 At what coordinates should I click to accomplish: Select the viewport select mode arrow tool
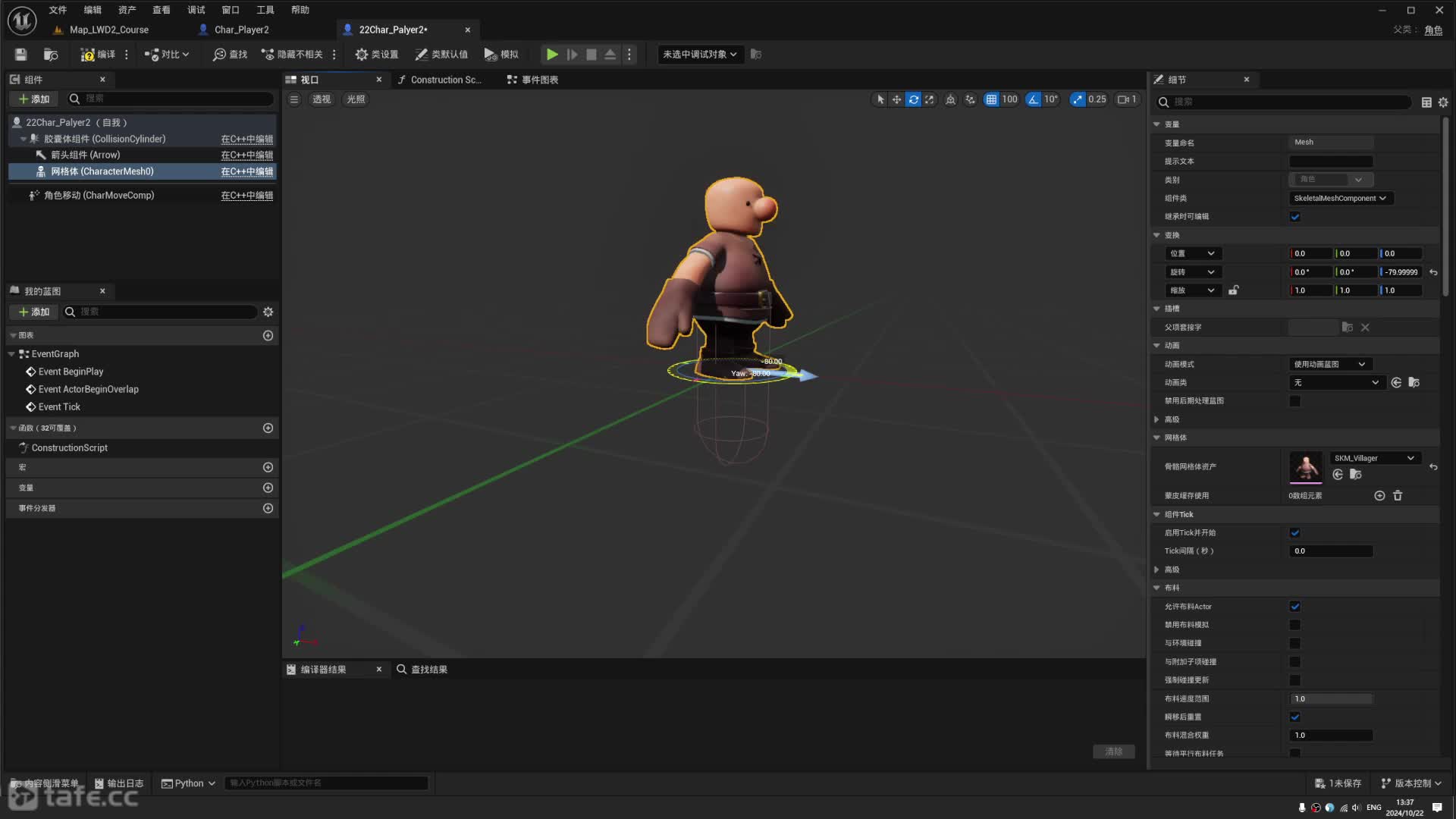880,99
